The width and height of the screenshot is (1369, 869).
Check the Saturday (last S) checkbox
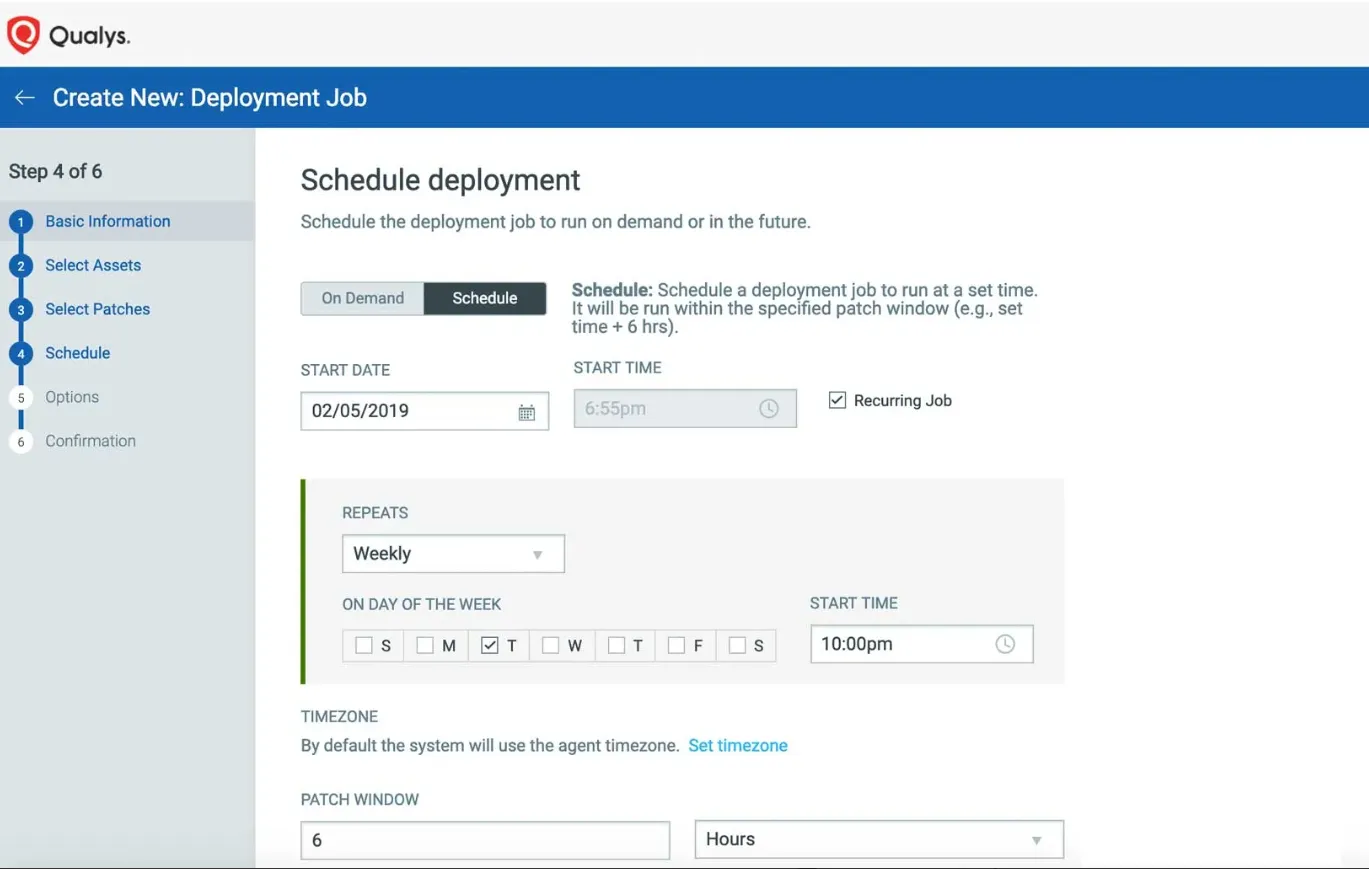(737, 645)
